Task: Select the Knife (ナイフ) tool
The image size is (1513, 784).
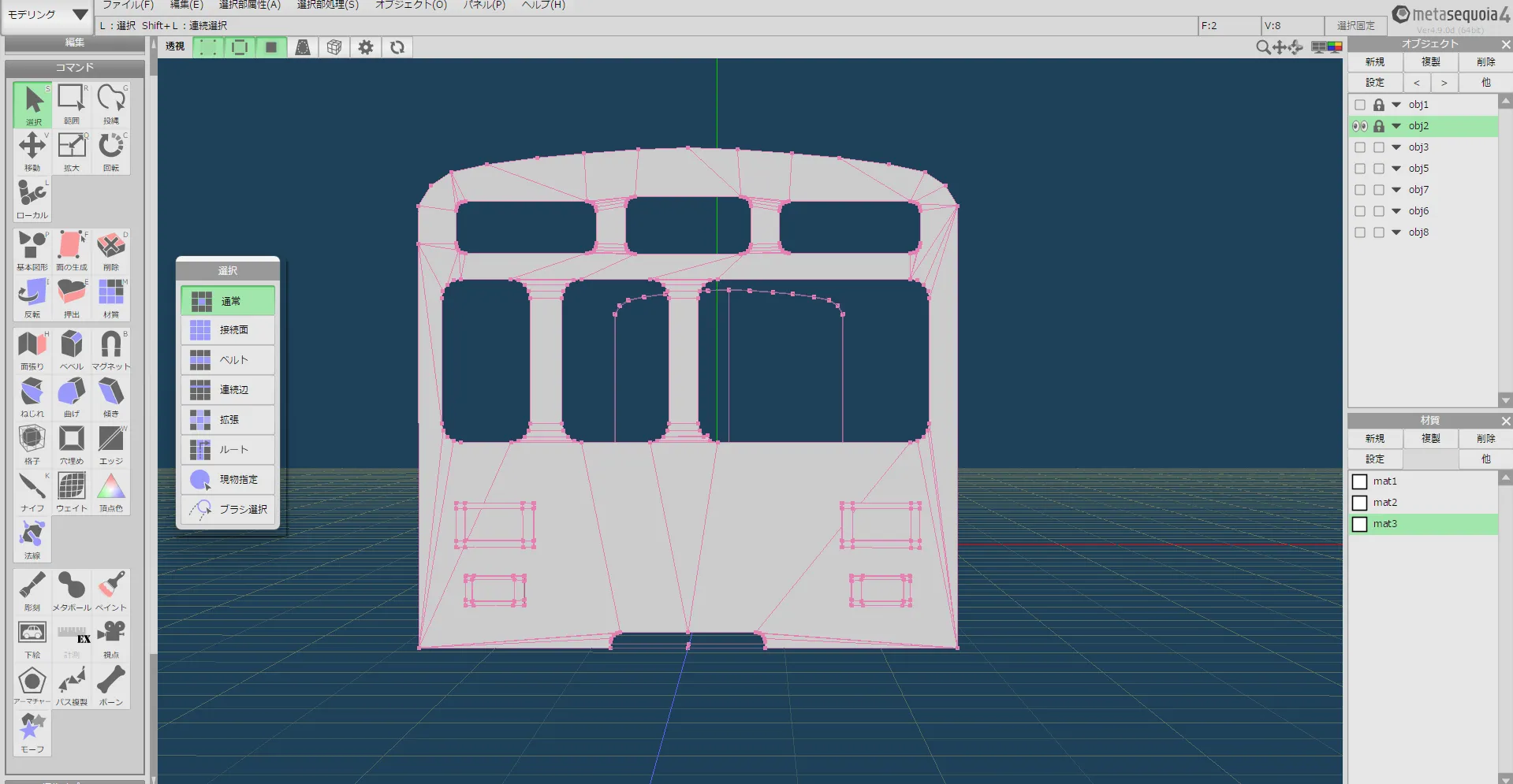Action: pyautogui.click(x=32, y=491)
